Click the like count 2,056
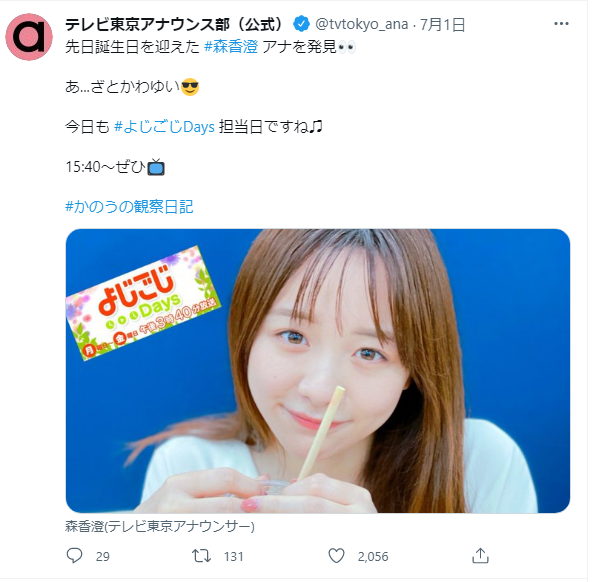This screenshot has width=614, height=582. pos(373,557)
